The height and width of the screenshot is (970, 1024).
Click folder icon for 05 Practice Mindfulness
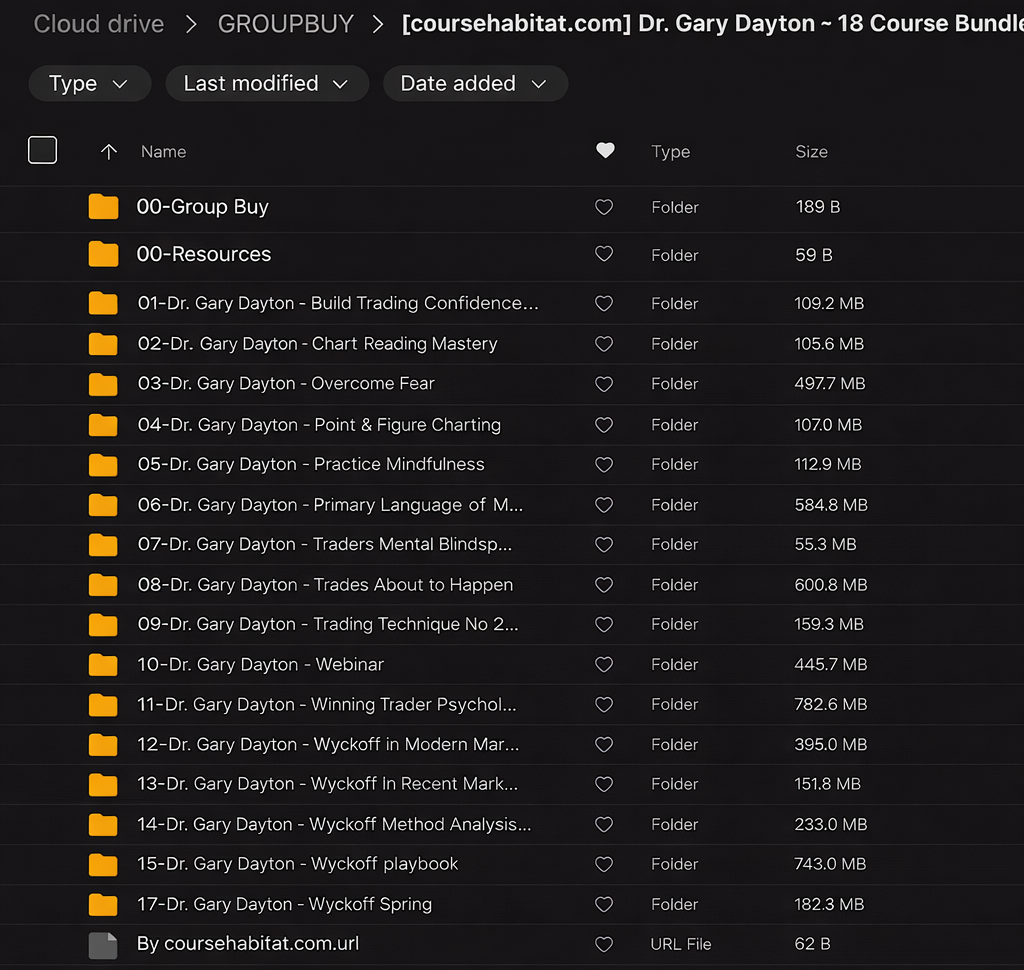[103, 464]
